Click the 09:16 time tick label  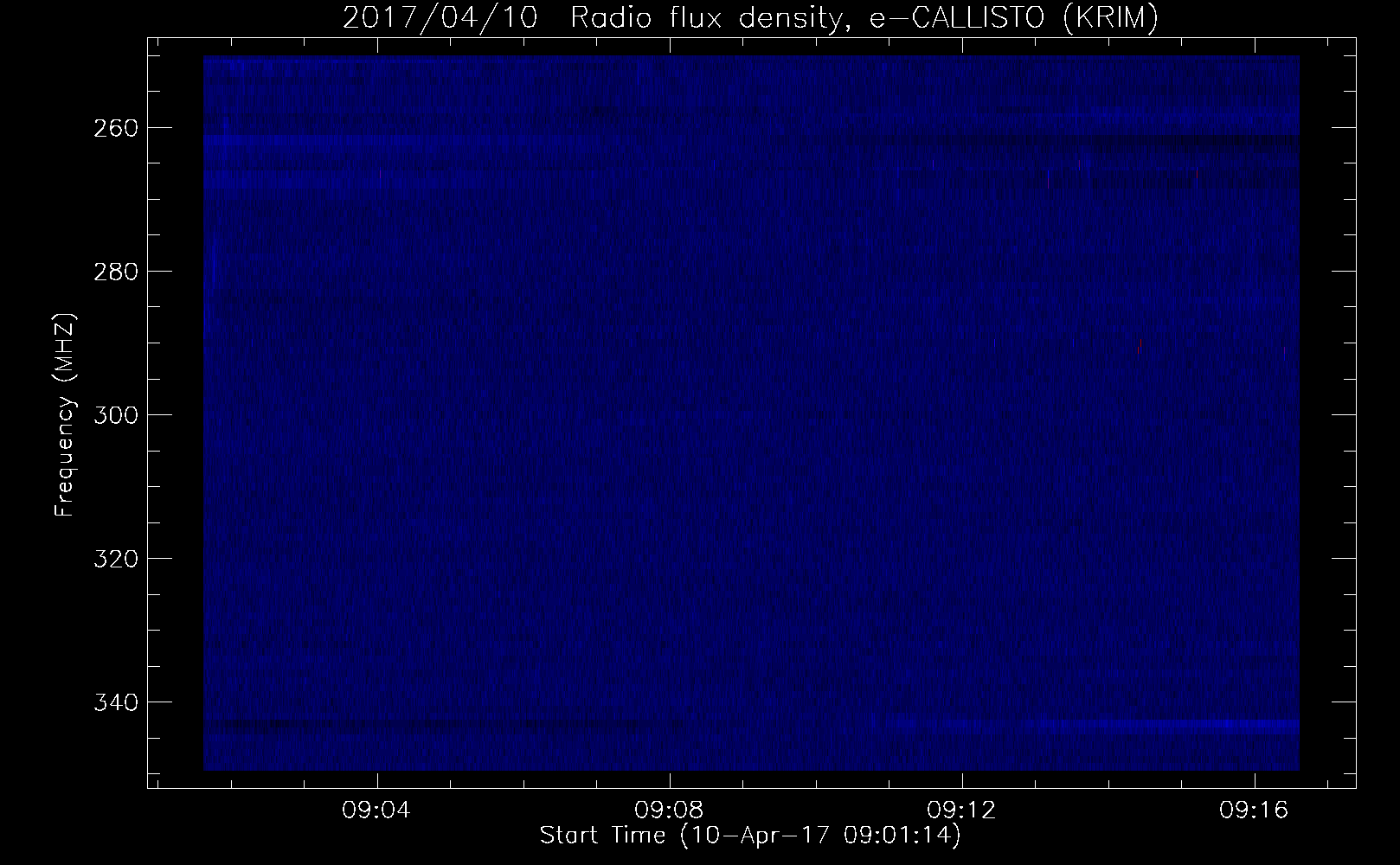click(x=1255, y=811)
